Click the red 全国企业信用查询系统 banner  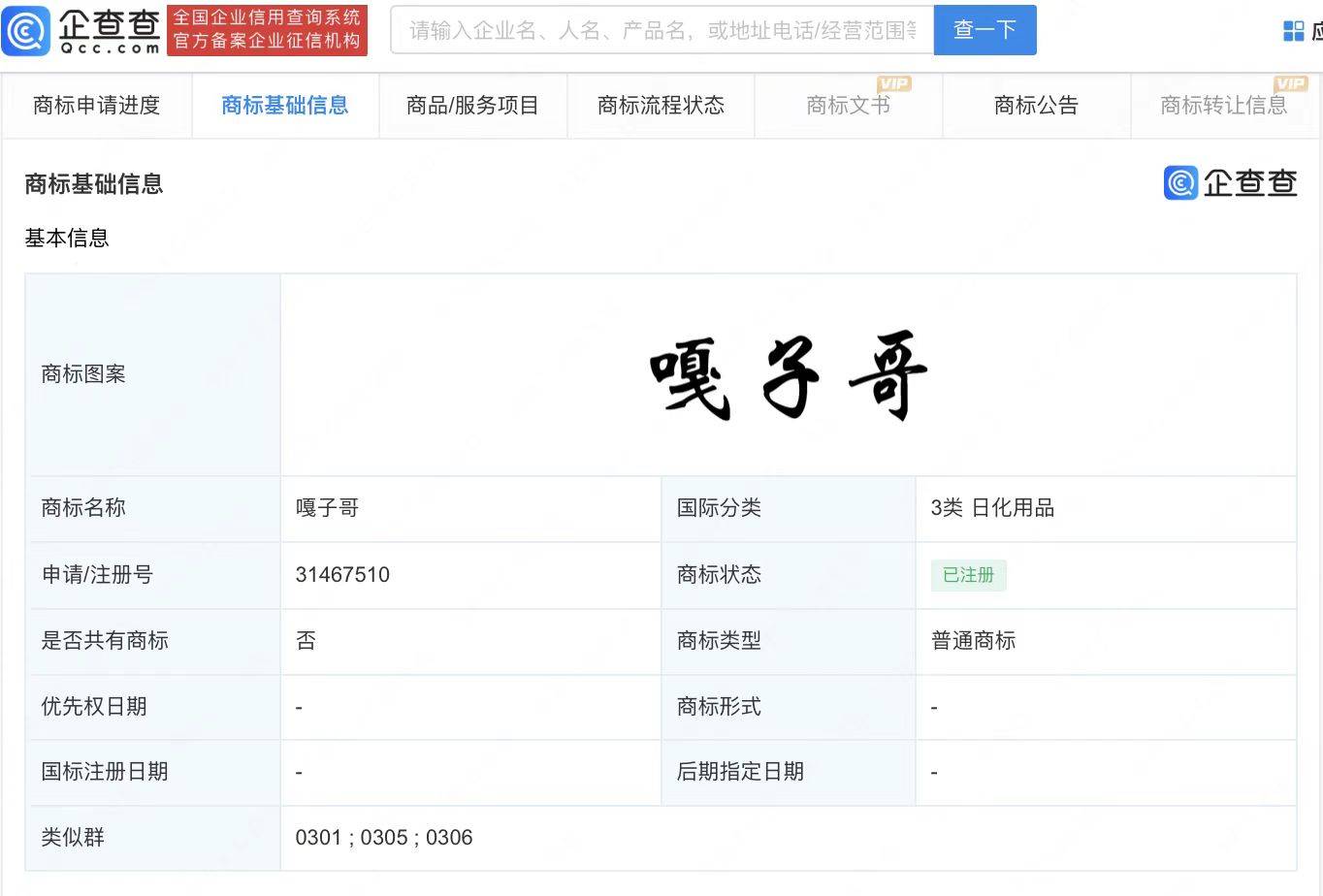pos(267,30)
